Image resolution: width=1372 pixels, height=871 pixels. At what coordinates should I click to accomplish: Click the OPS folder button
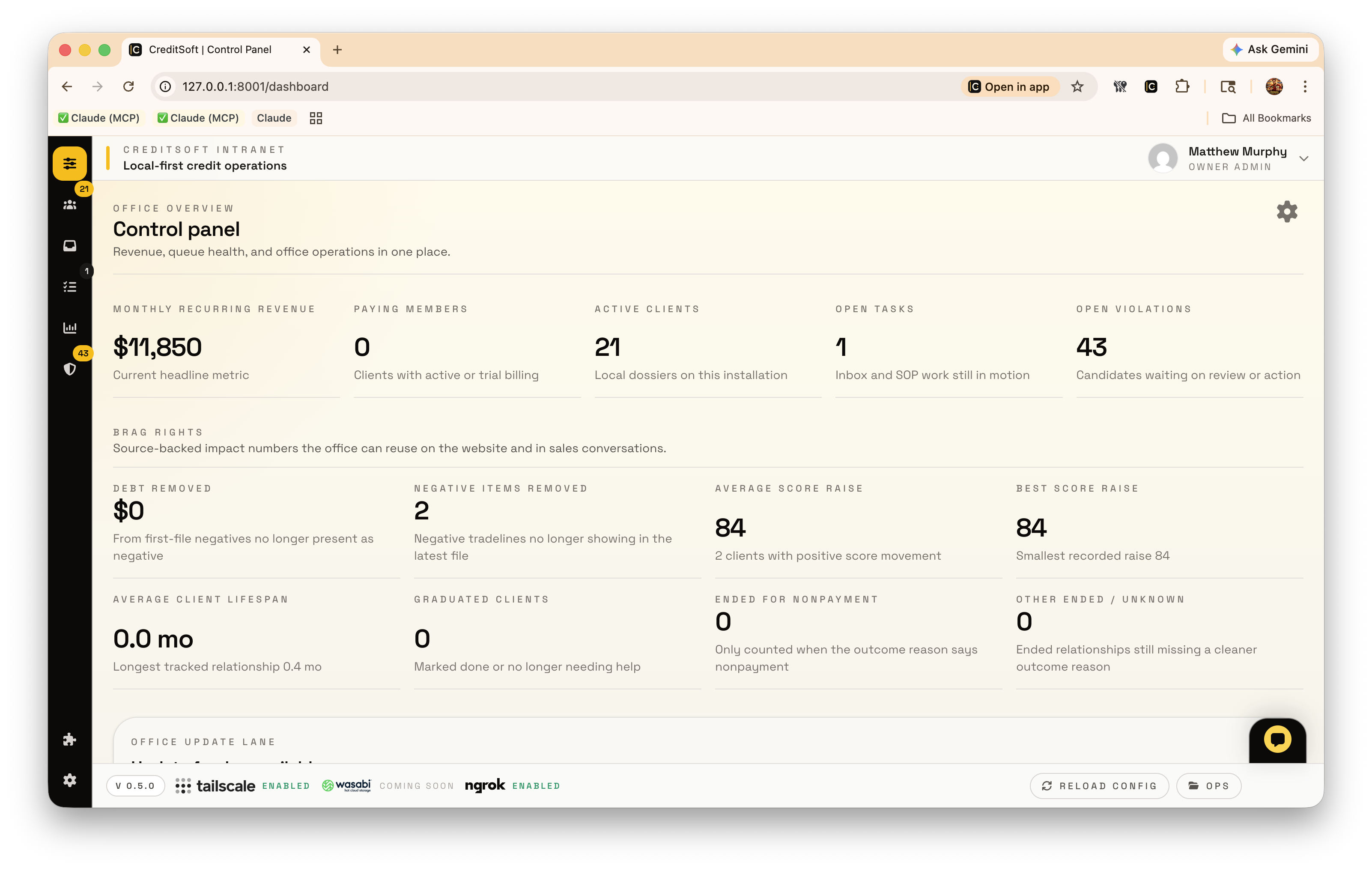click(x=1208, y=785)
